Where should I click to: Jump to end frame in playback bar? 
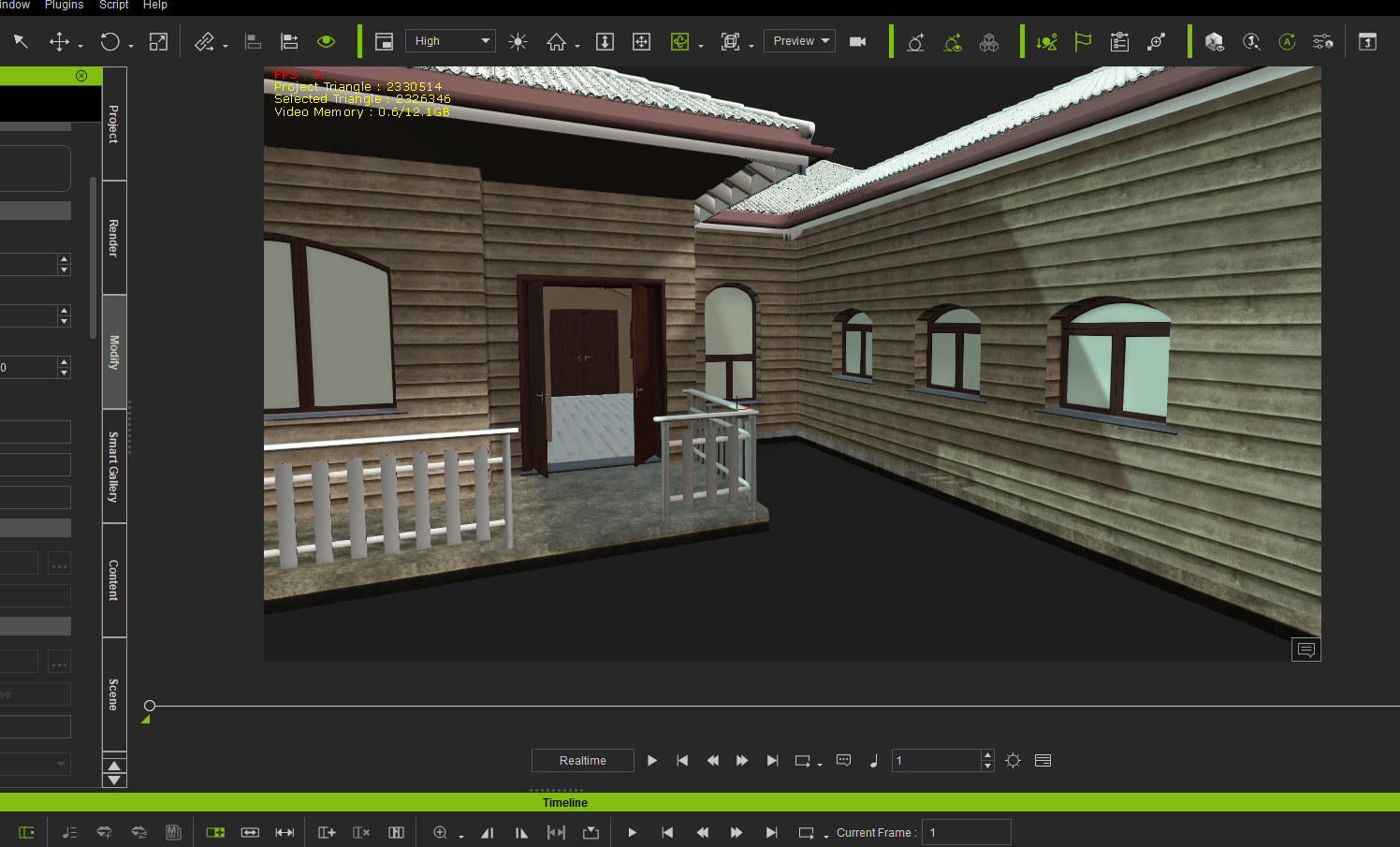pos(772,761)
